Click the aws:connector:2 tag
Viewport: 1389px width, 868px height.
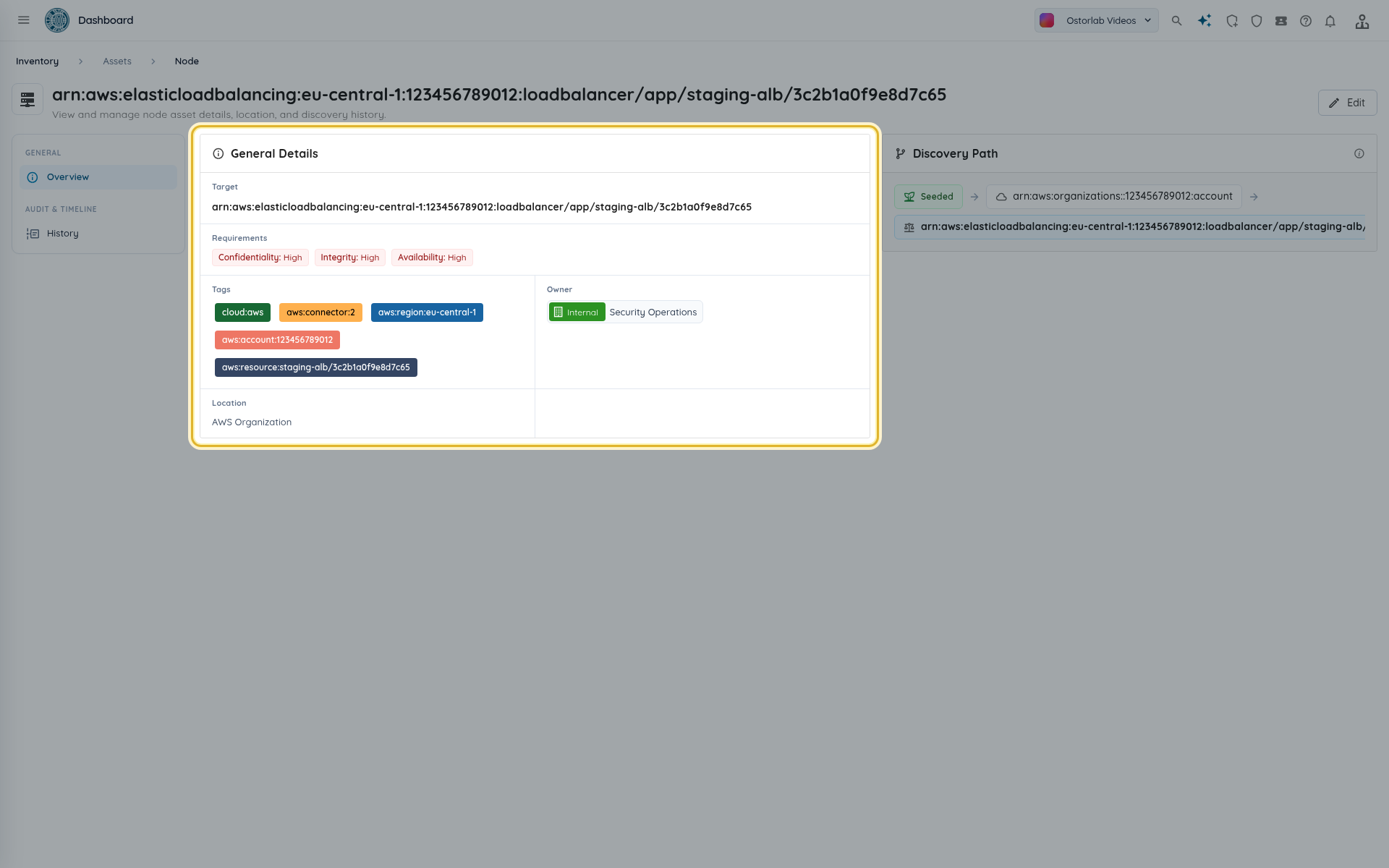pyautogui.click(x=320, y=312)
